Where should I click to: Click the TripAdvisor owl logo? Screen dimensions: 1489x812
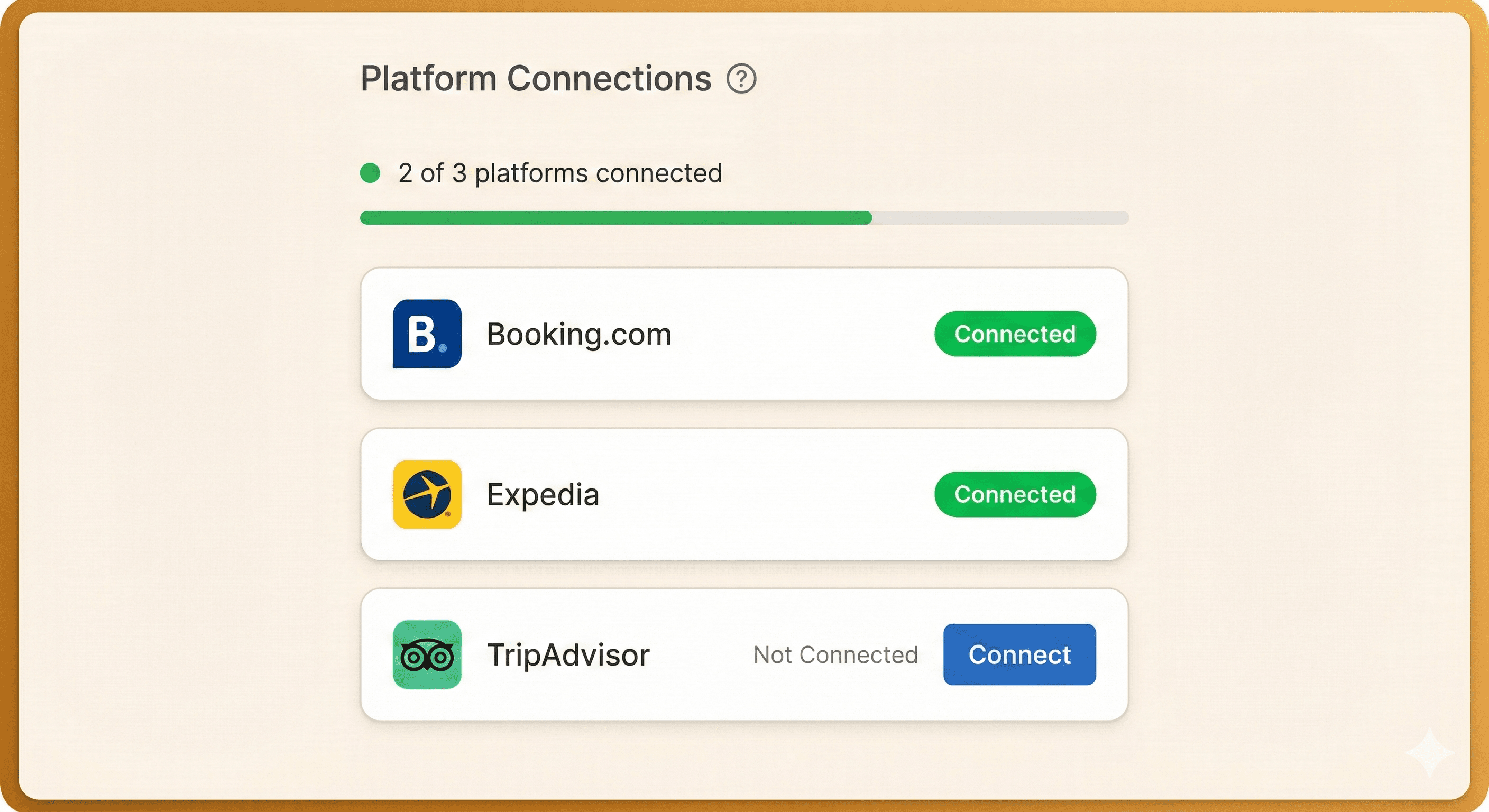(x=427, y=655)
